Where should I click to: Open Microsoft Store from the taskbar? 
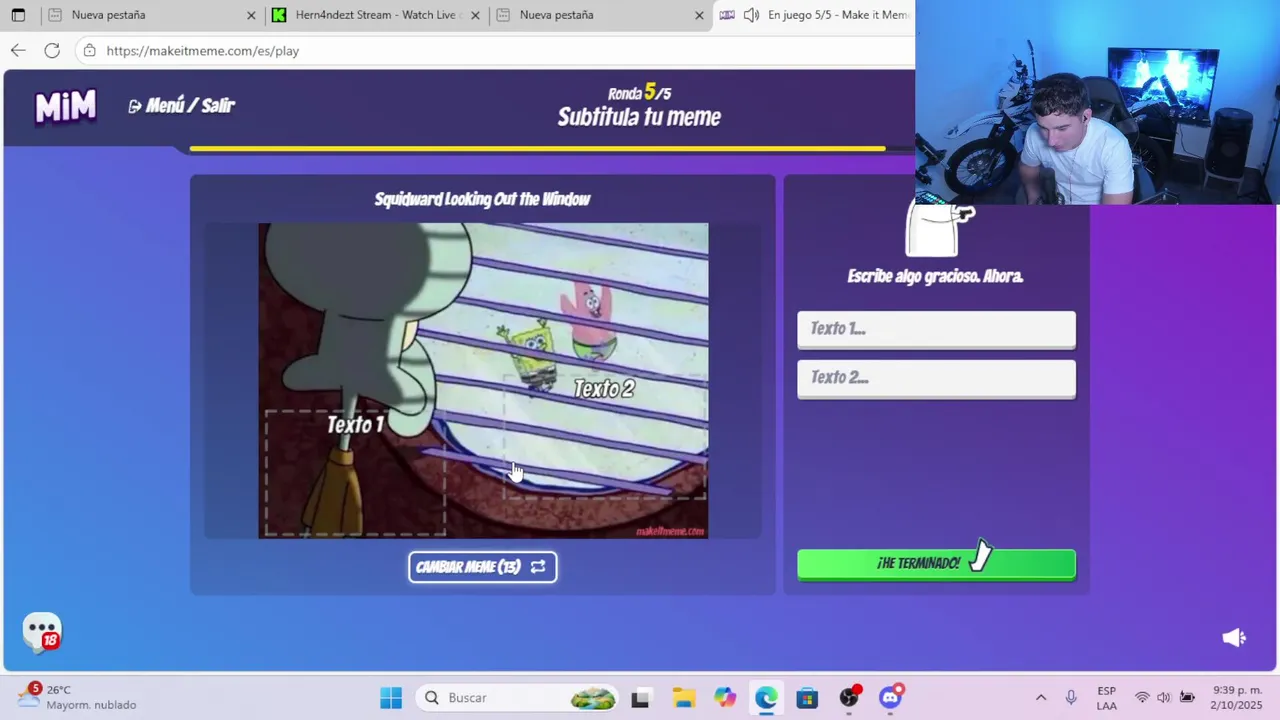pyautogui.click(x=807, y=698)
